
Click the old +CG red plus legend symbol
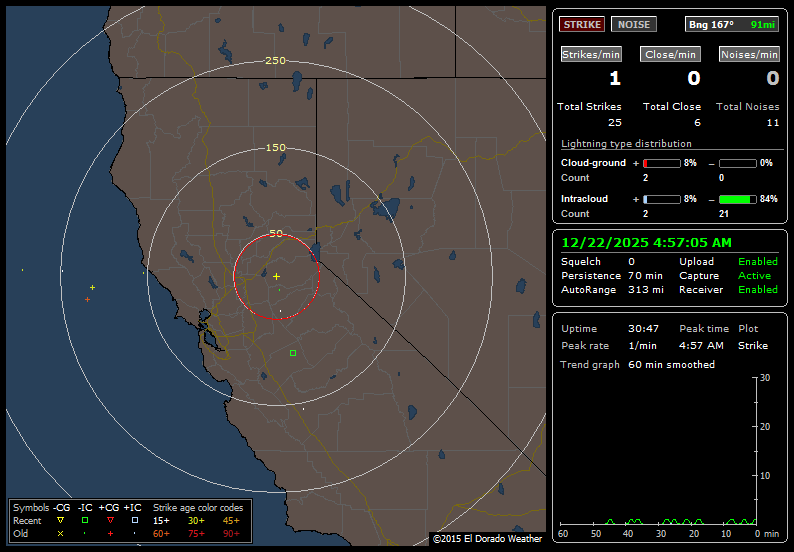pos(110,534)
